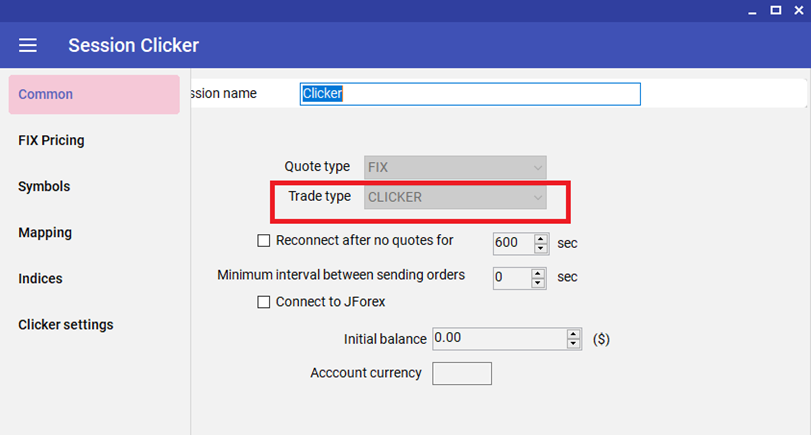Increase reconnect timeout seconds with up arrow

coord(542,238)
